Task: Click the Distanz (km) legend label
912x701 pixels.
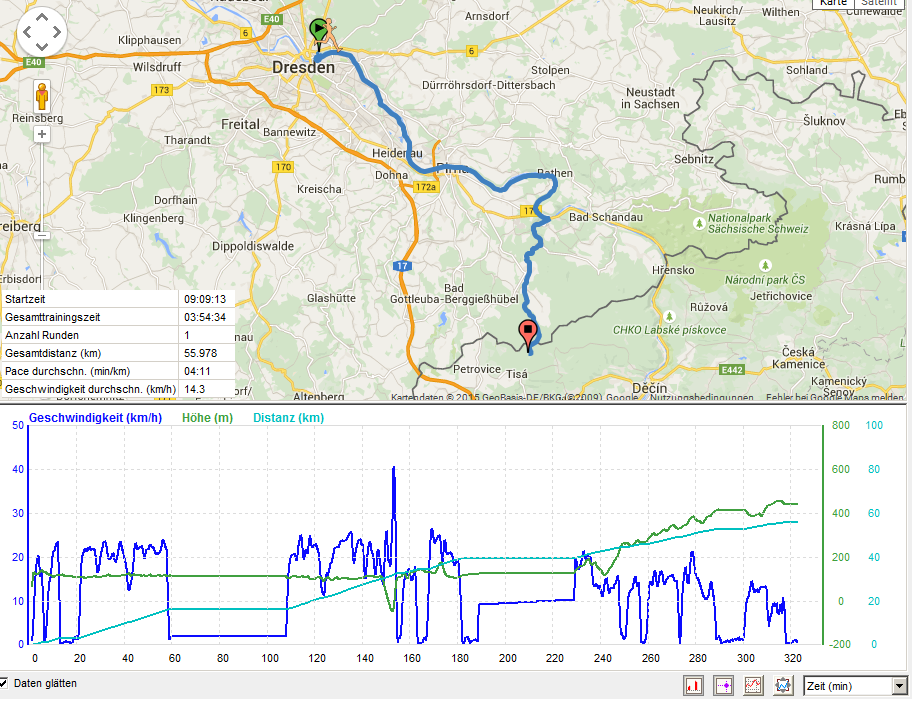Action: [288, 418]
